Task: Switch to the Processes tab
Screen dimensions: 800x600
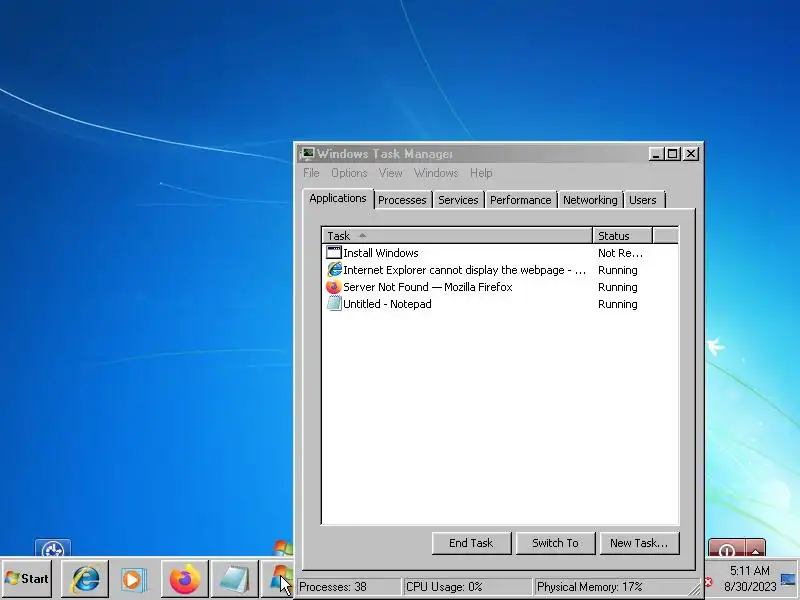Action: (x=402, y=200)
